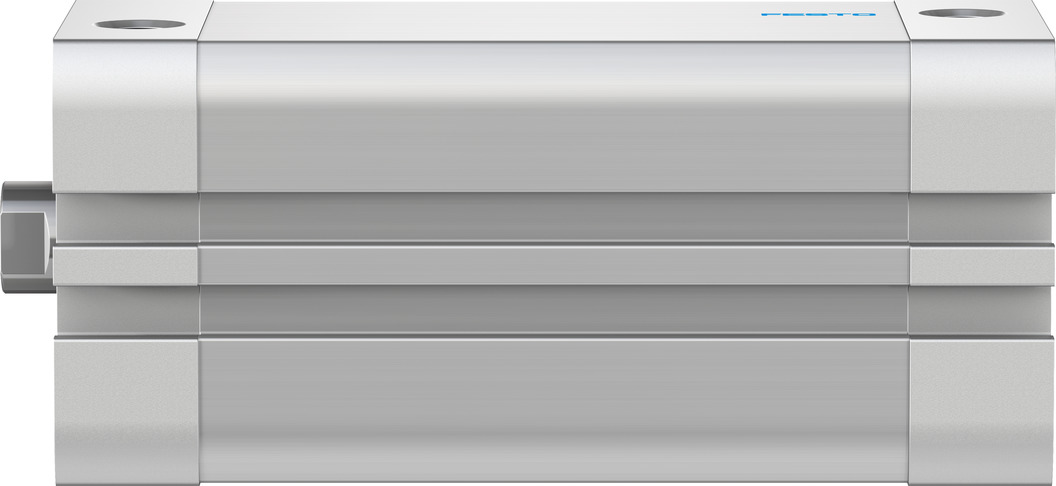The image size is (1056, 486).
Task: Click the middle rib on right end cap
Action: (x=982, y=265)
